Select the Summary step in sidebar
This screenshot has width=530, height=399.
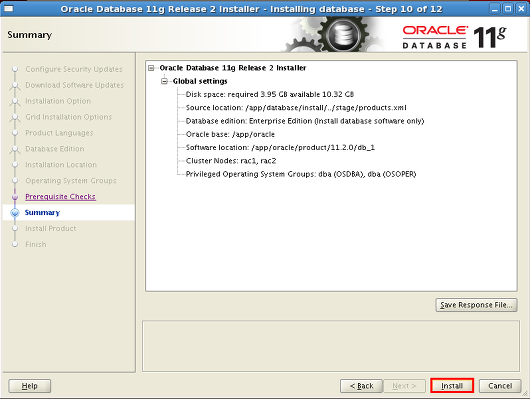42,212
